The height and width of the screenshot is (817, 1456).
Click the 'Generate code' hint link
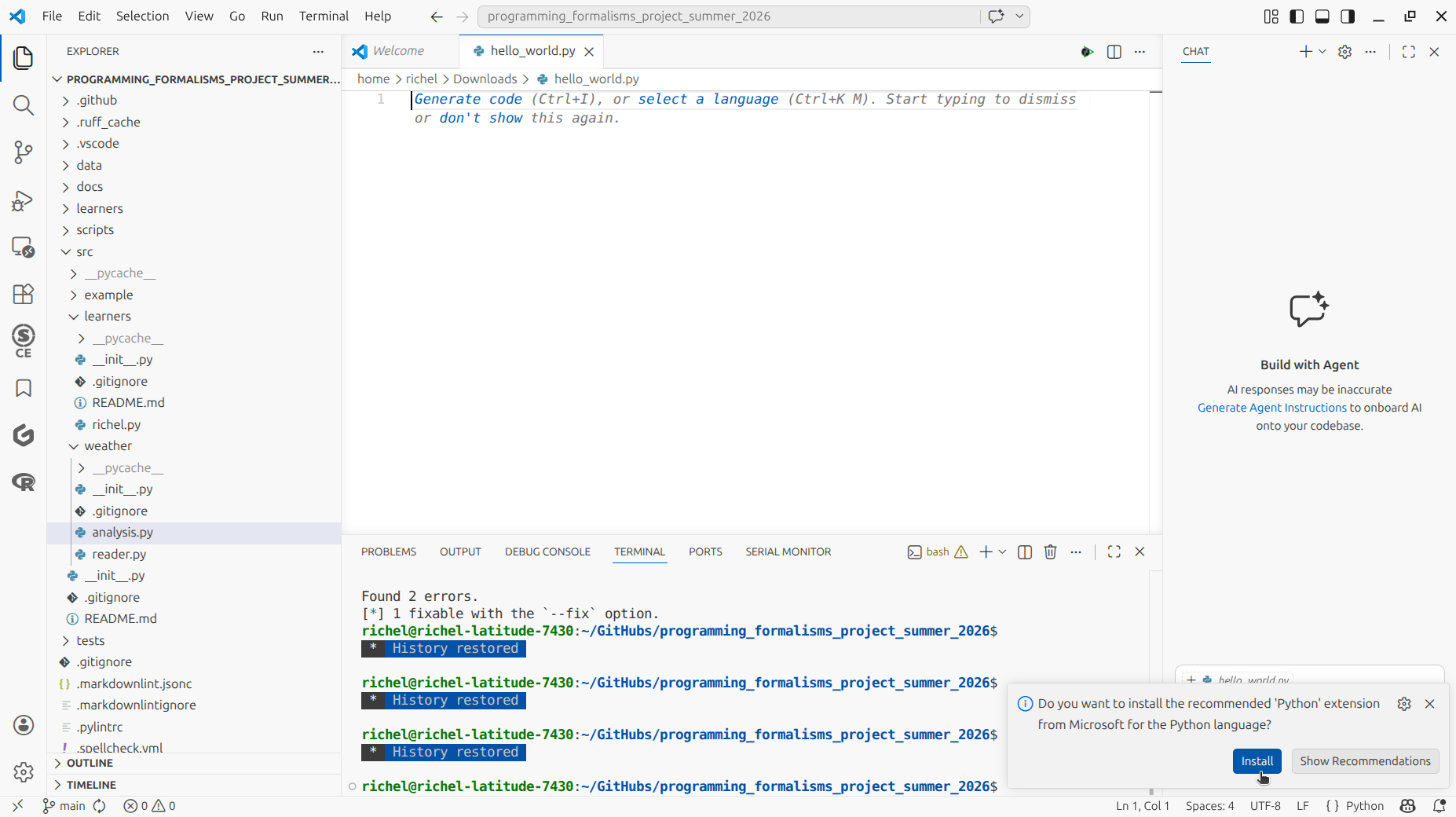pyautogui.click(x=468, y=99)
